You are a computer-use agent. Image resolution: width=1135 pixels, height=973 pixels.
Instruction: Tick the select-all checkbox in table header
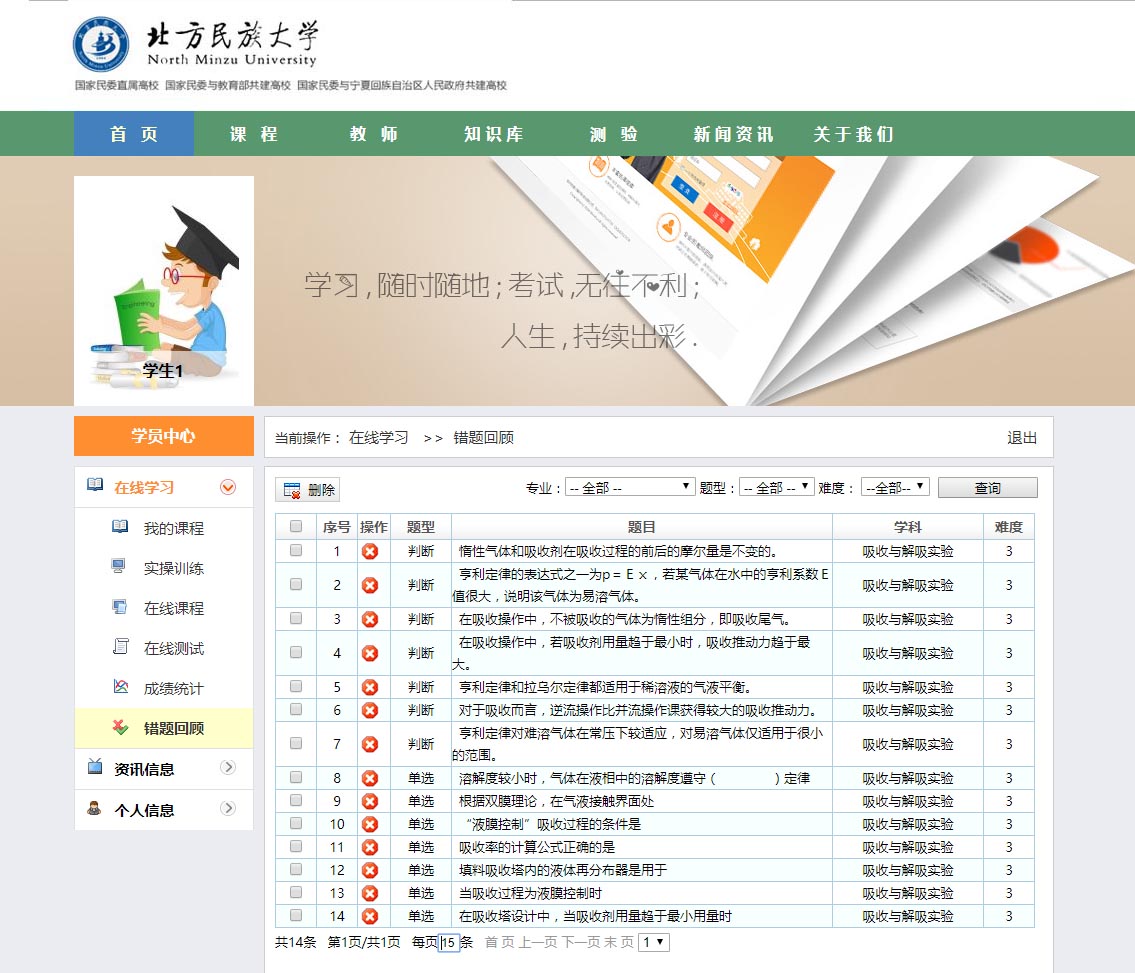pyautogui.click(x=296, y=527)
